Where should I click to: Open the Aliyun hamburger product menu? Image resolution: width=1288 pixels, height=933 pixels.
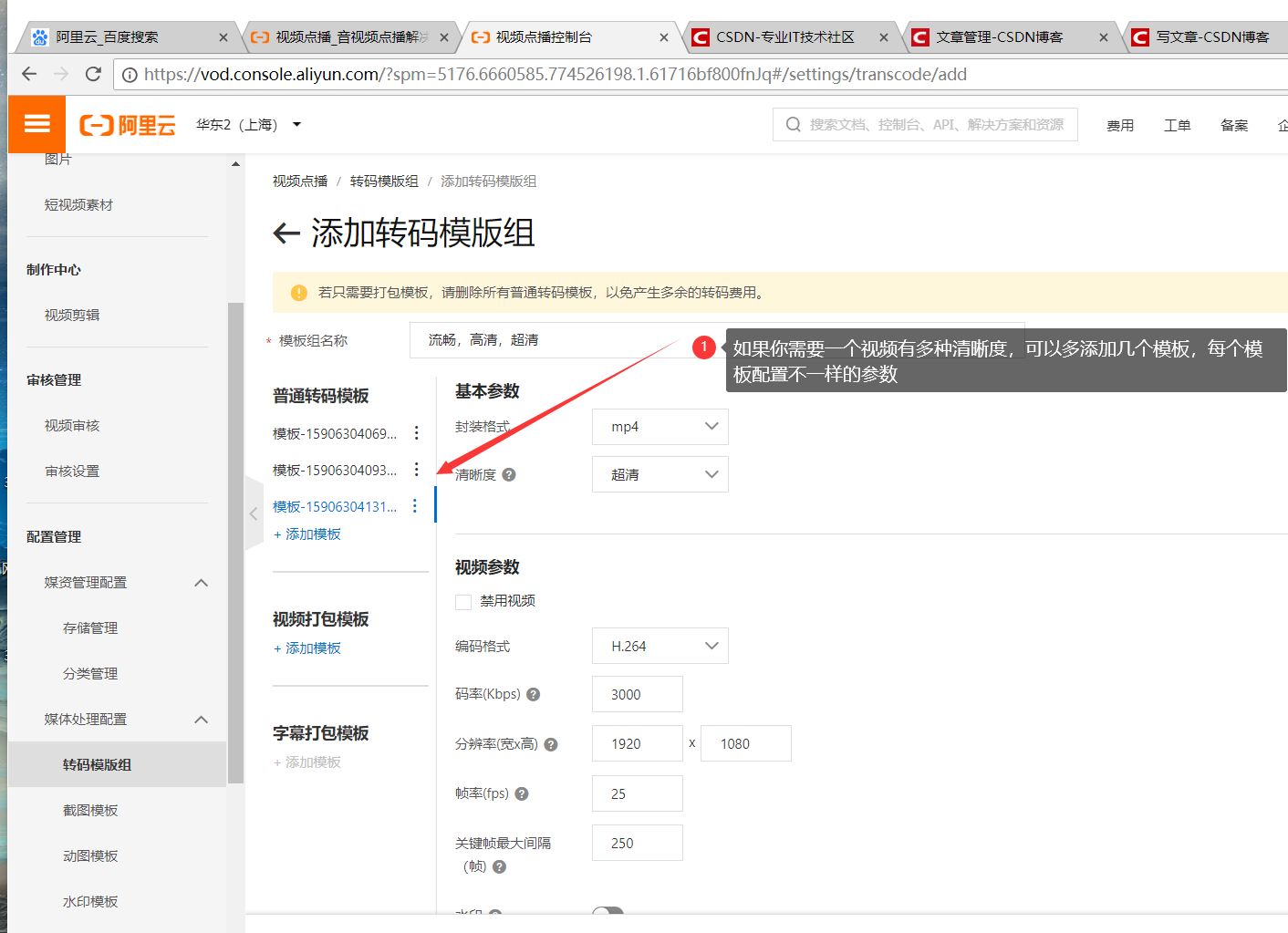(36, 124)
